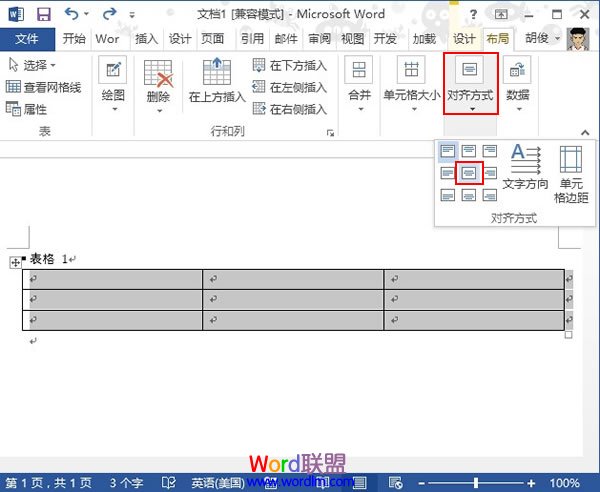Open the Merge (合并) dropdown

[359, 84]
